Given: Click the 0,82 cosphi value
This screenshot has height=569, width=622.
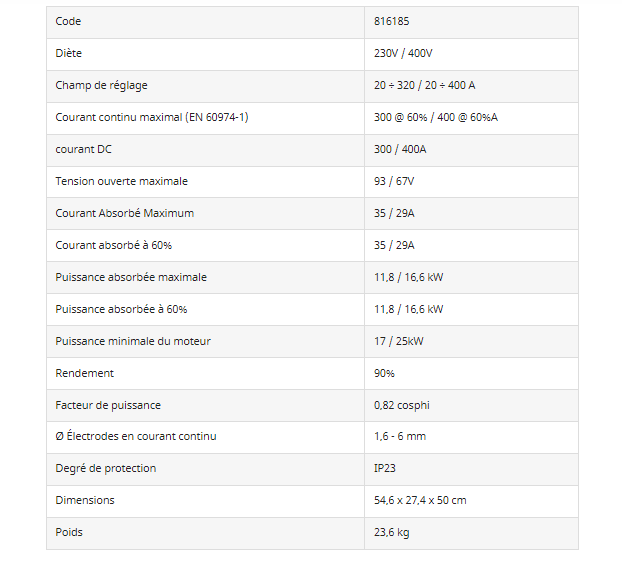Looking at the screenshot, I should click(x=401, y=405).
